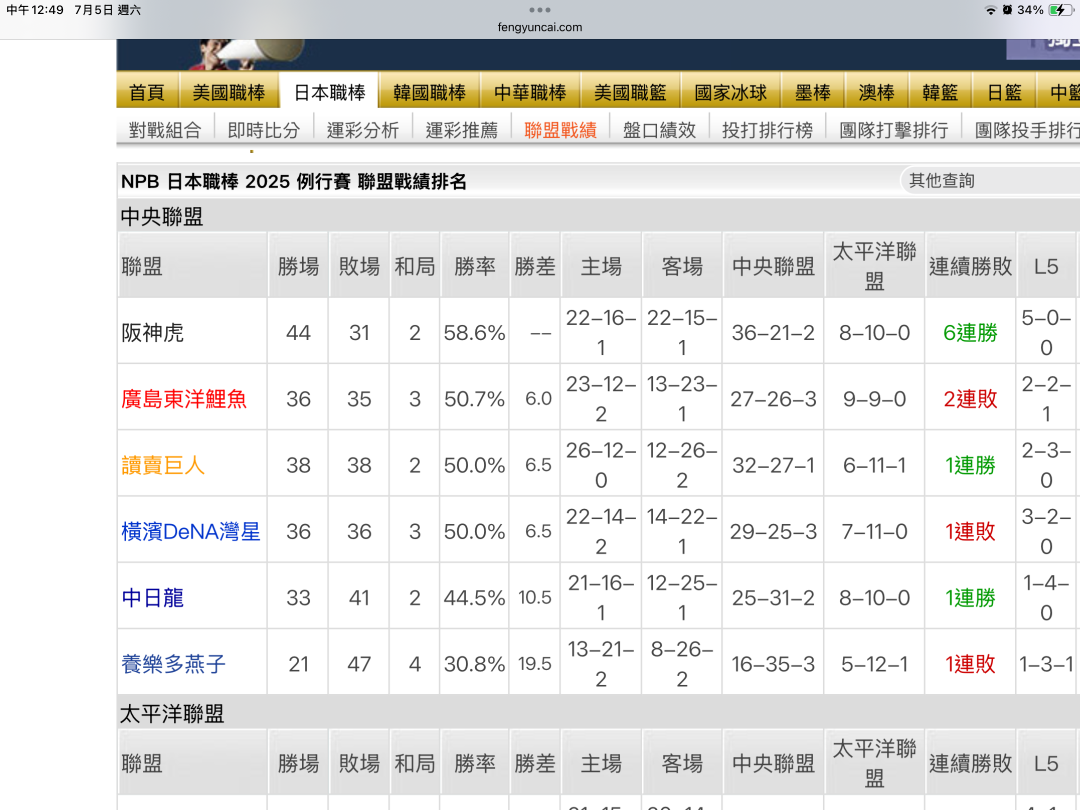Open the 中日龍 team link

[x=152, y=598]
